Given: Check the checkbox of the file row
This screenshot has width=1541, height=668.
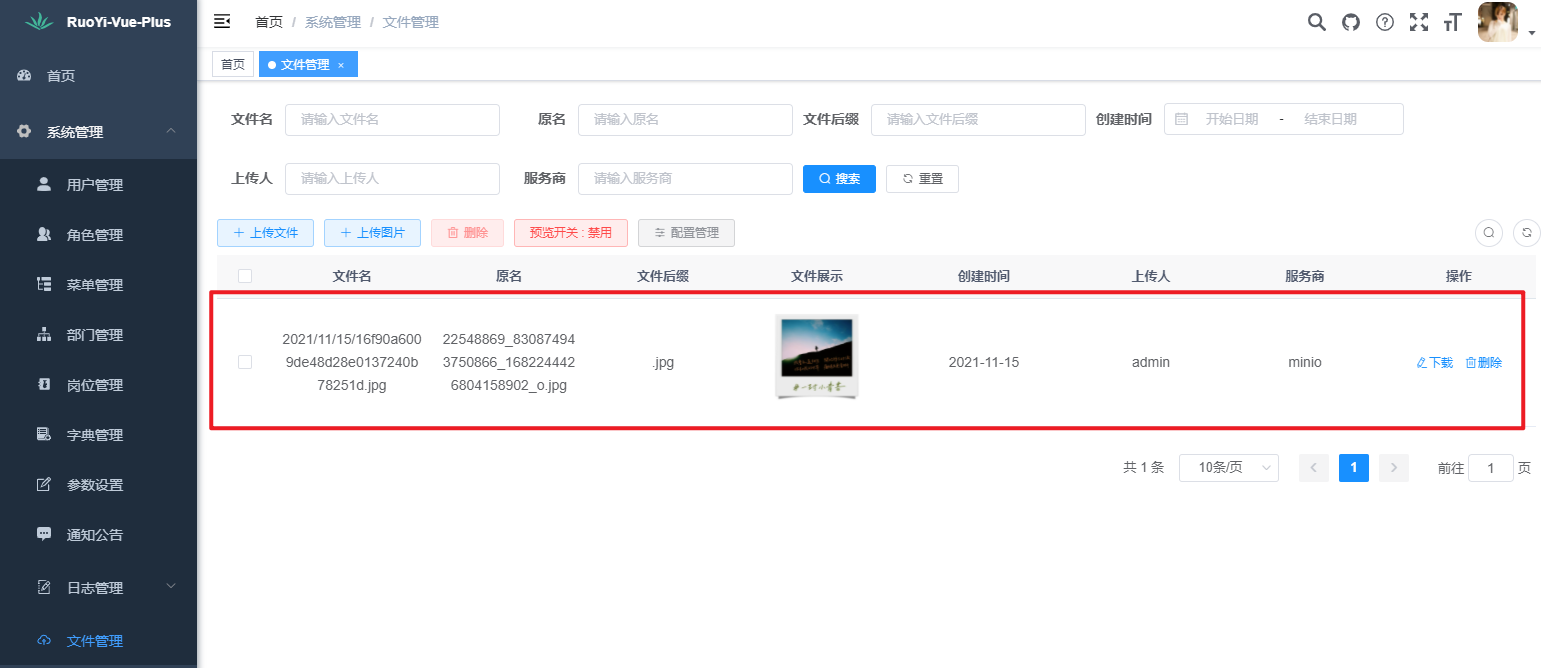Looking at the screenshot, I should [245, 362].
